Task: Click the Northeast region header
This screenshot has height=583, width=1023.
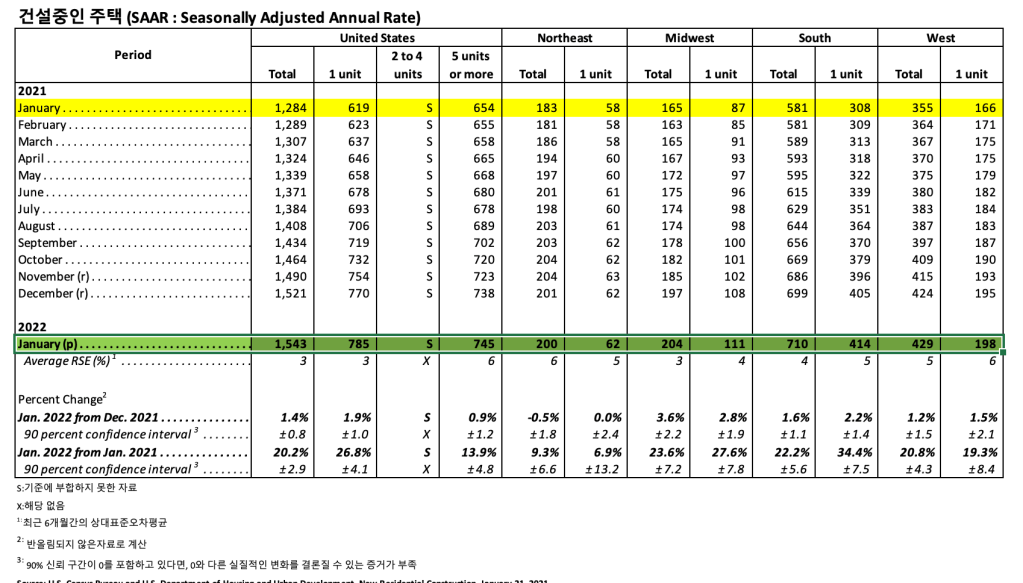Action: [x=564, y=38]
